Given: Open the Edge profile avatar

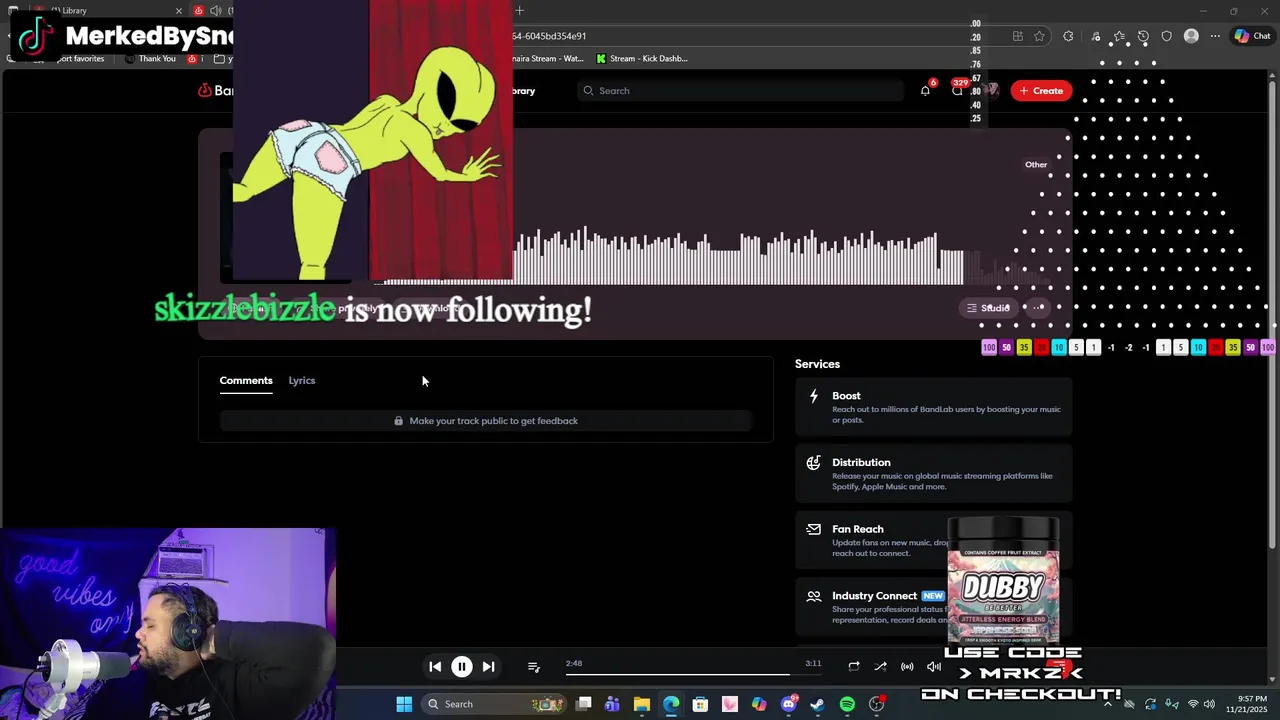Looking at the screenshot, I should [x=1191, y=36].
